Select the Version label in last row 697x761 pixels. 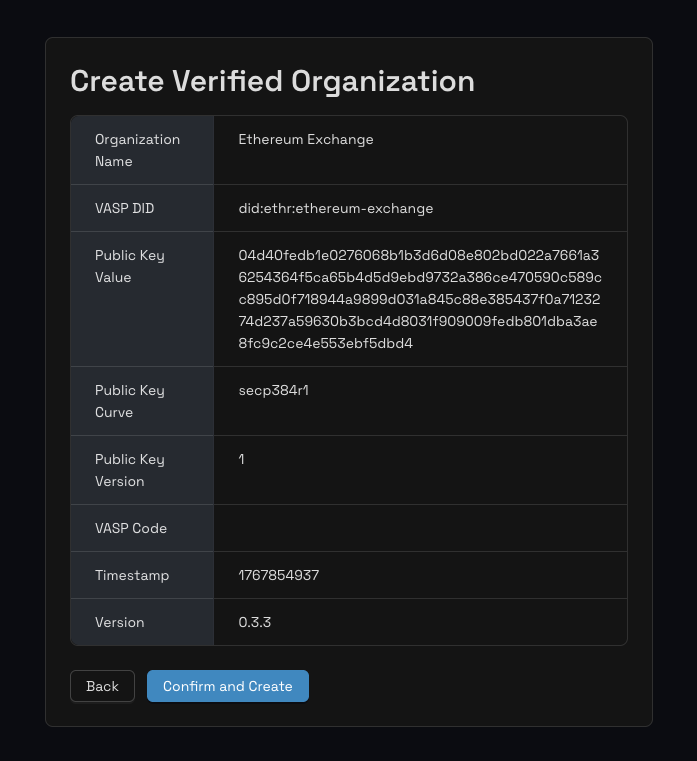[120, 622]
